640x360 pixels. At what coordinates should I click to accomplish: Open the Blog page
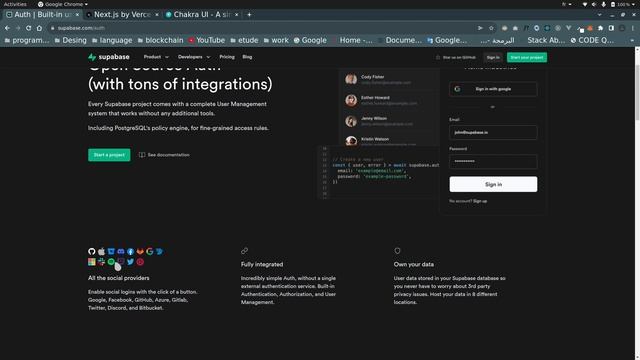point(247,57)
